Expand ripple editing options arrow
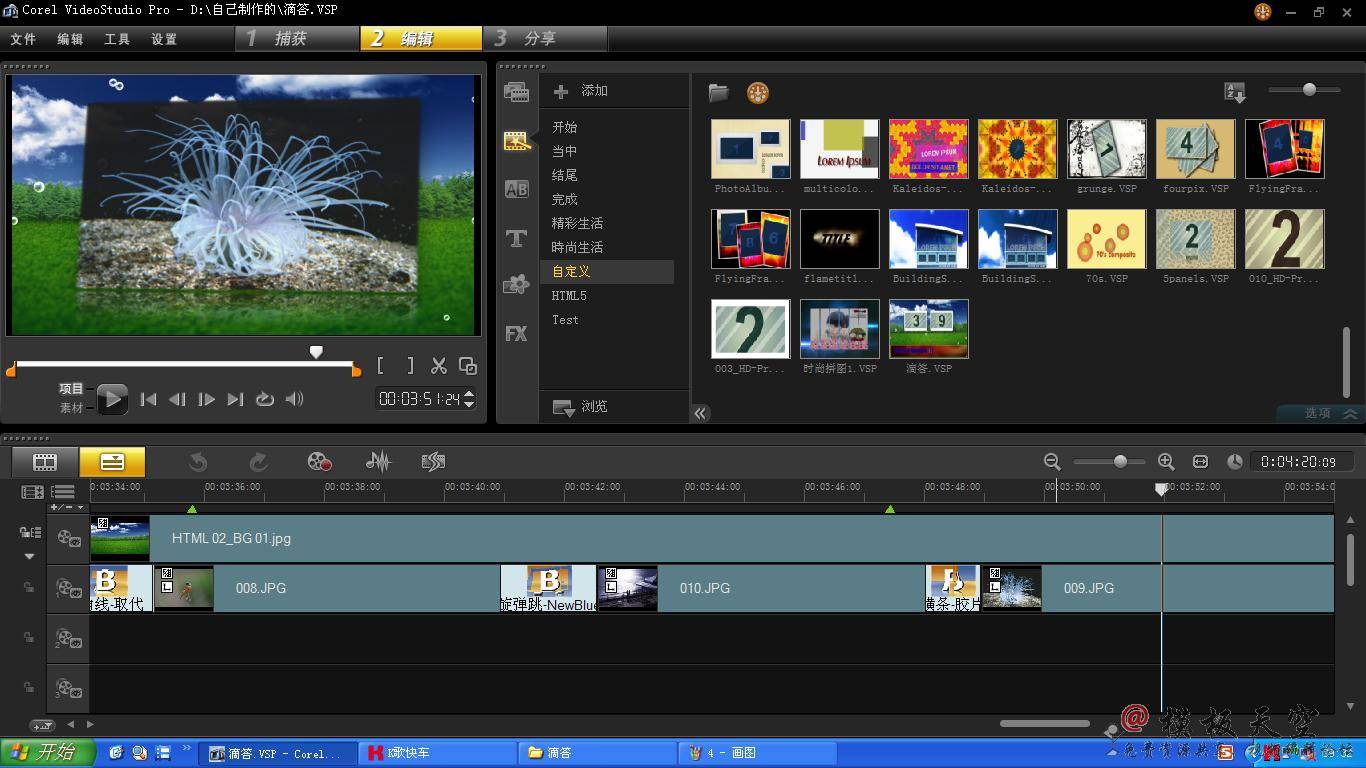Screen dimensions: 1366x768 click(x=29, y=556)
